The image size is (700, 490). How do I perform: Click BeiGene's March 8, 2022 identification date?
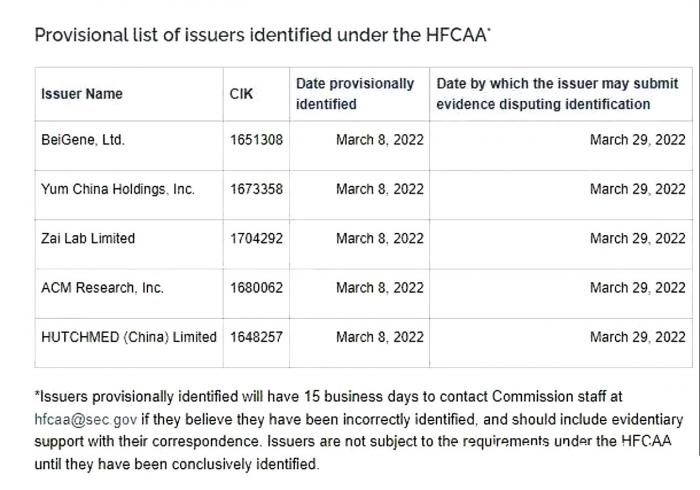379,140
